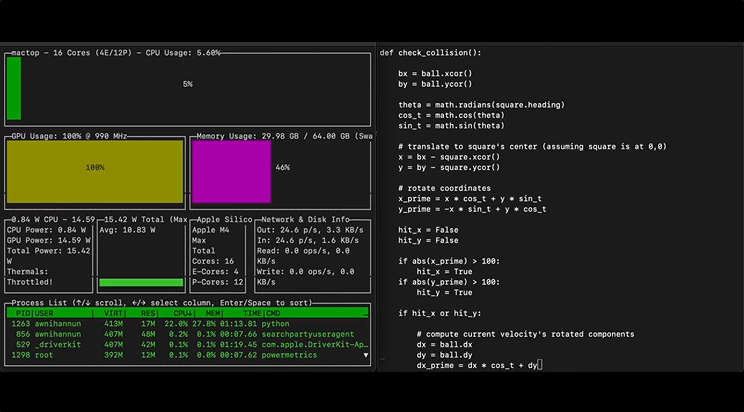Click the 'Out: 24.6 p/s, 3.3 KB/s' line

point(310,230)
